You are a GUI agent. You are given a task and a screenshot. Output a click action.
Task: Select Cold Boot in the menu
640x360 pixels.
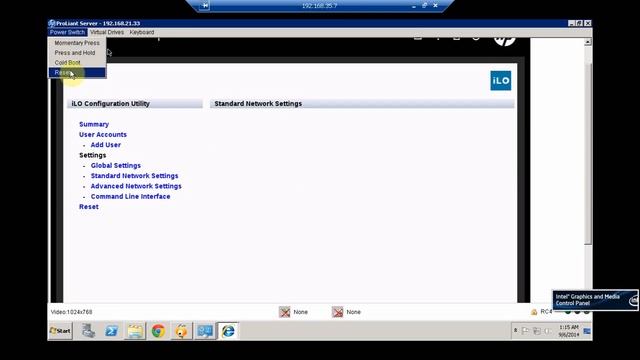point(77,62)
